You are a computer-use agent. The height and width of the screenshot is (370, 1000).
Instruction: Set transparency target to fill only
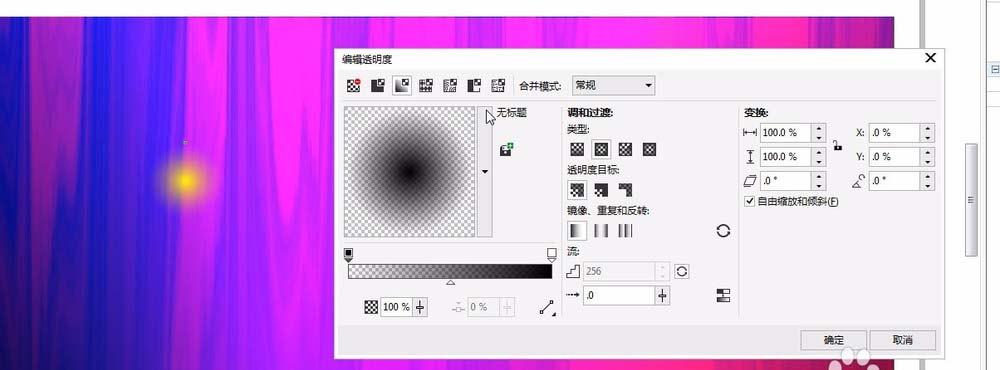[x=601, y=189]
